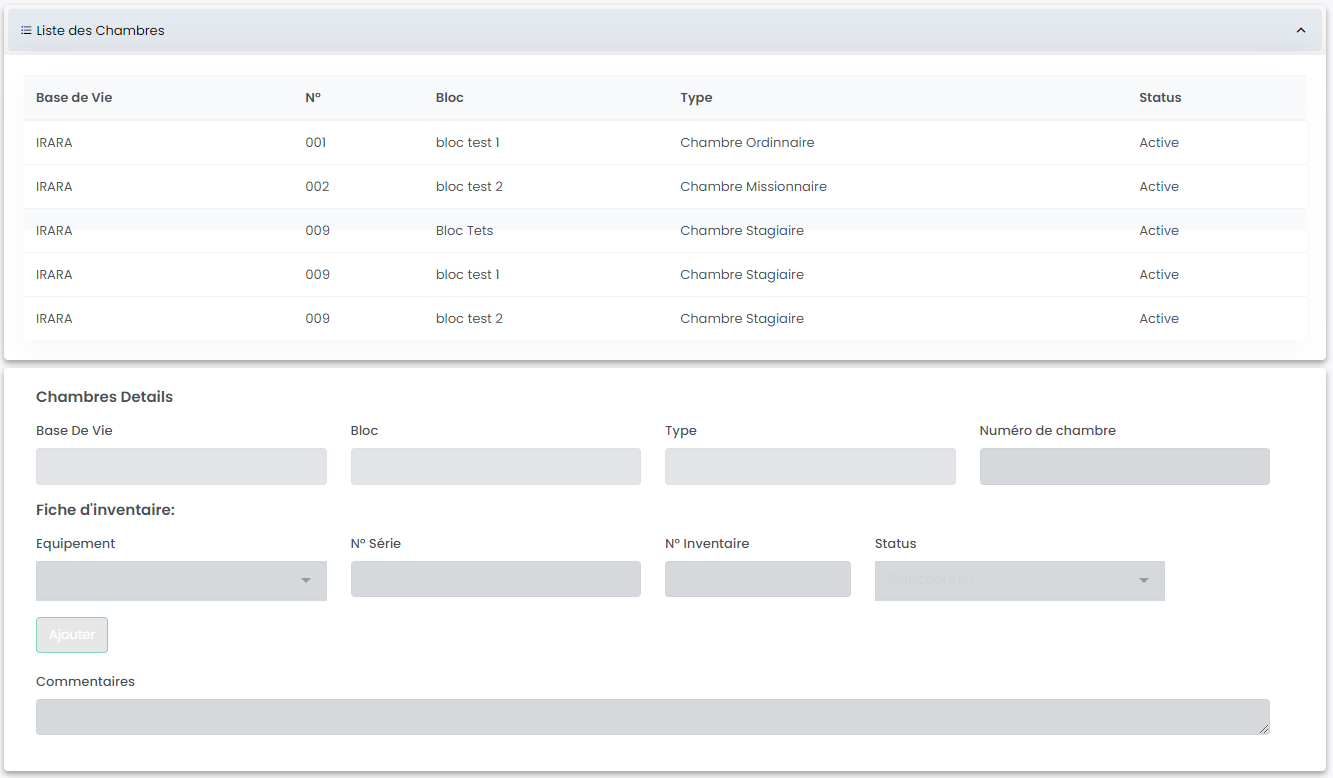Click the Type column header

click(x=696, y=98)
